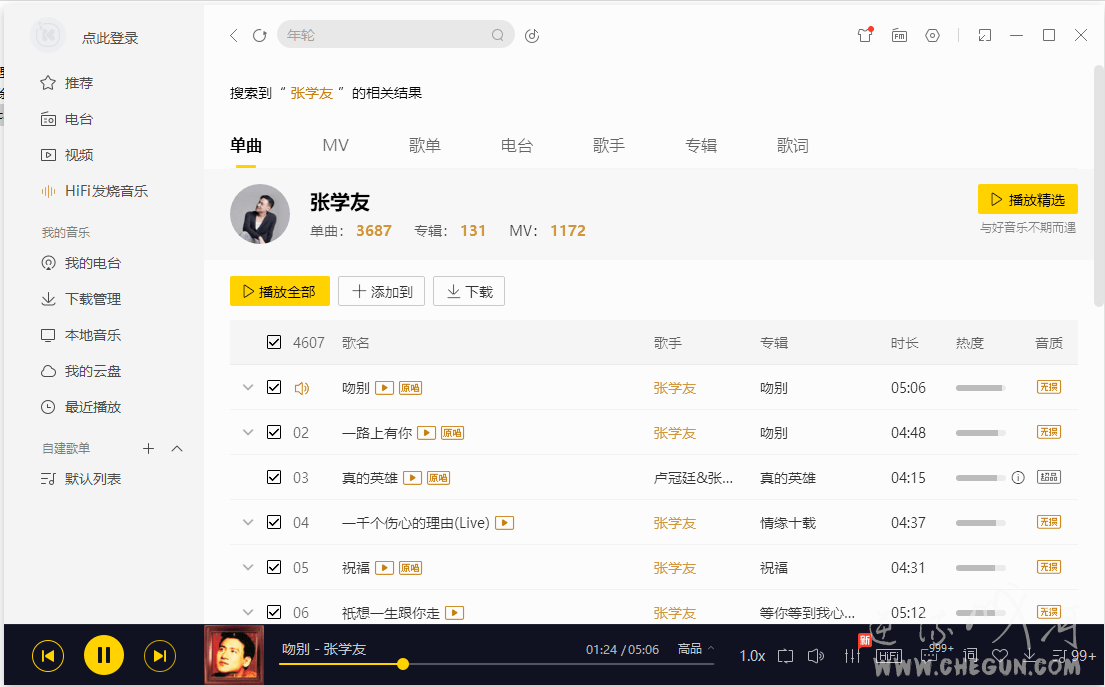Pause the current song
Image resolution: width=1105 pixels, height=687 pixels.
pyautogui.click(x=104, y=655)
